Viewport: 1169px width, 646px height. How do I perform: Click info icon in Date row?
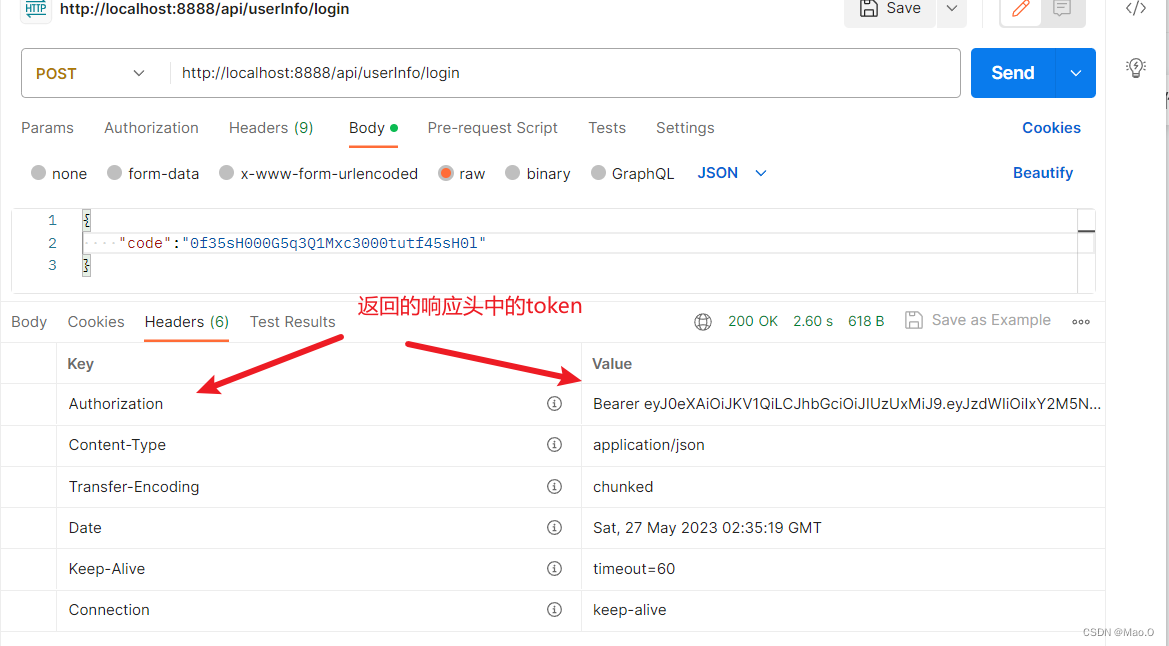[554, 527]
